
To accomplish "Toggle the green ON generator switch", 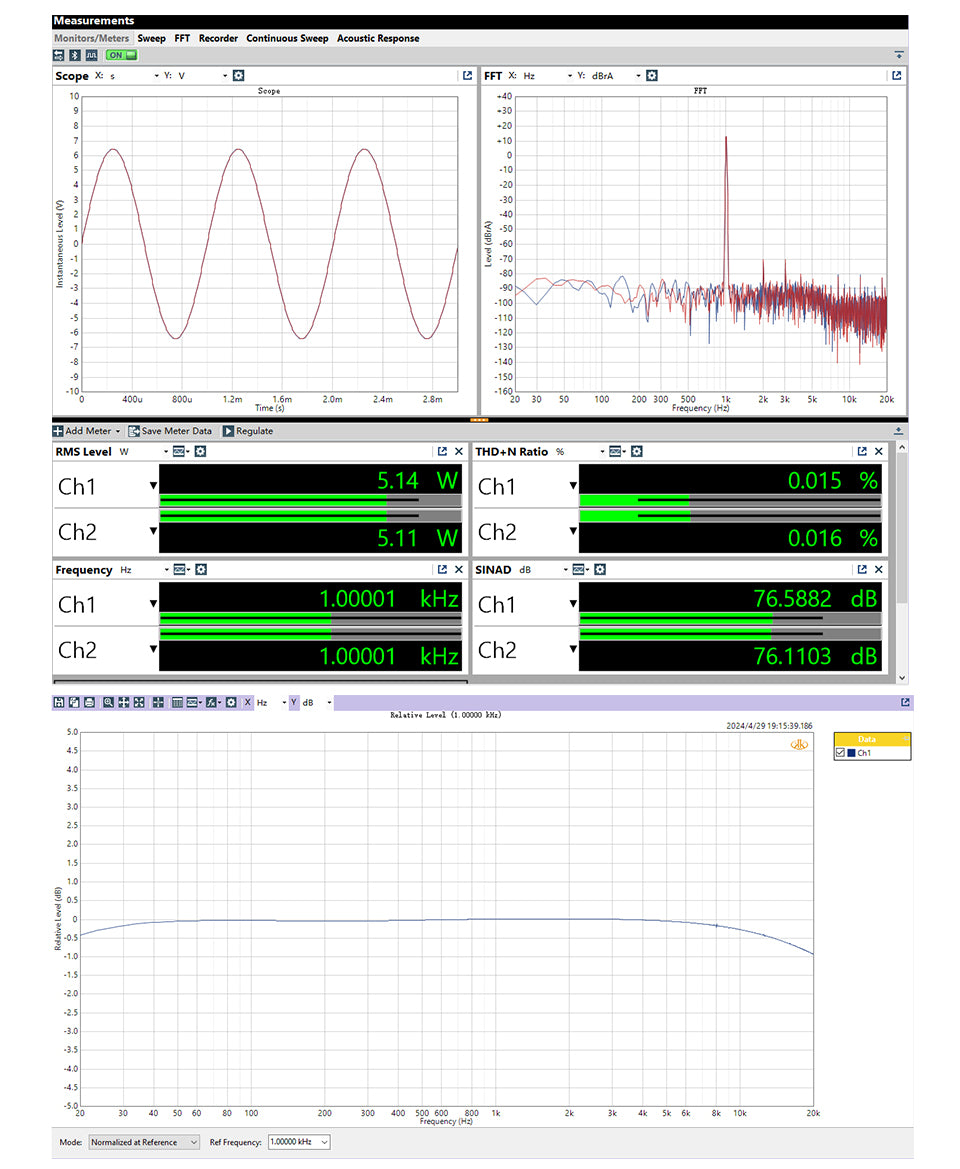I will coord(120,55).
